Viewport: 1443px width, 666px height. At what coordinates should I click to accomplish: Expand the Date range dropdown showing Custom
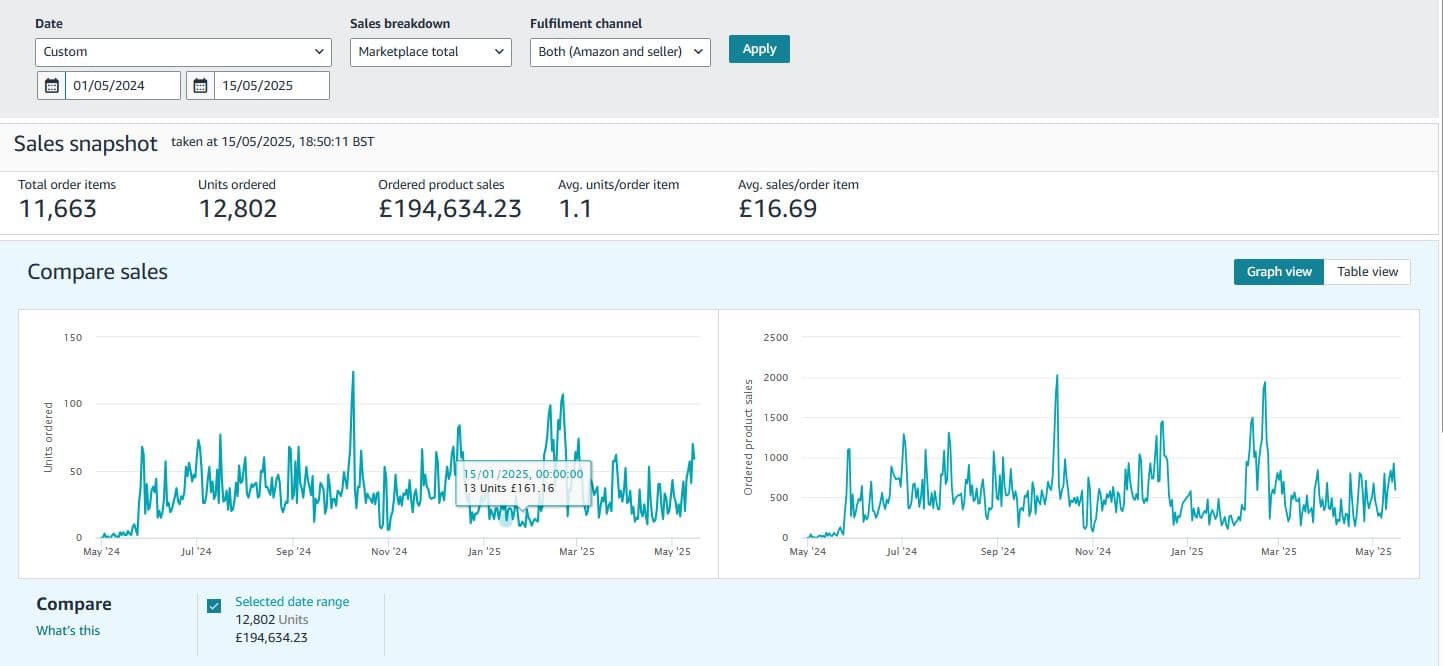[182, 52]
